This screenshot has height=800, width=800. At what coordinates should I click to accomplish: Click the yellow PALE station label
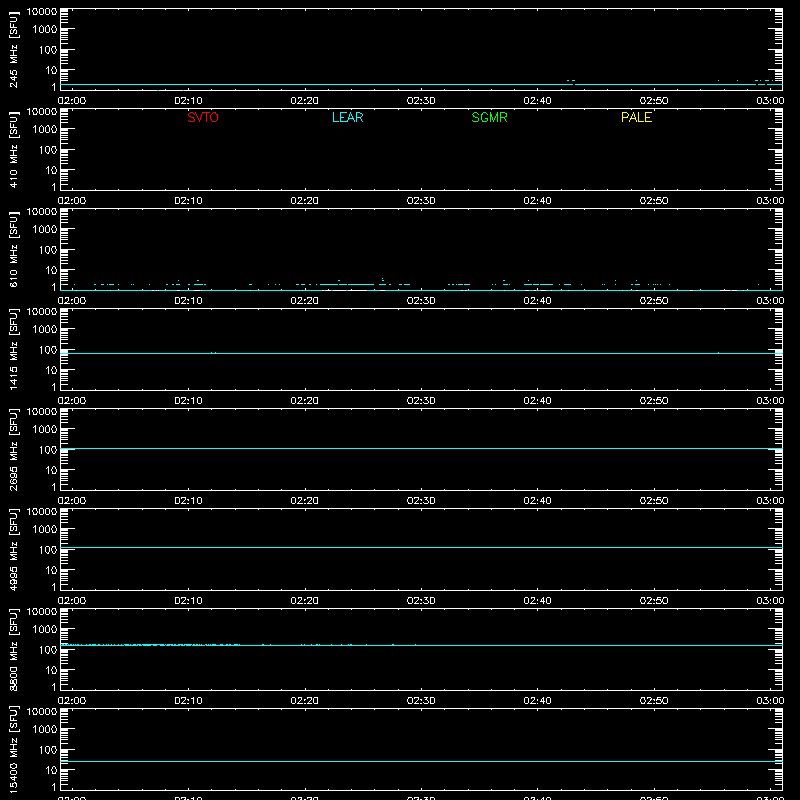click(x=636, y=117)
